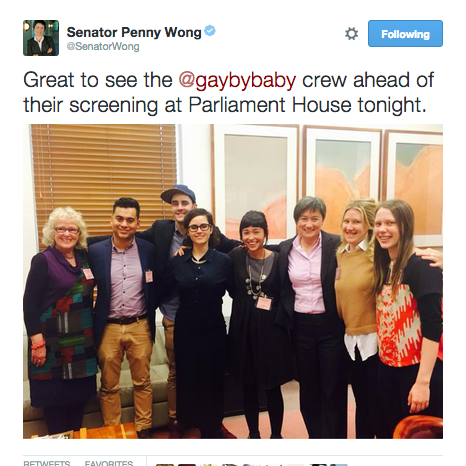Click the blue verified badge
The image size is (466, 466).
point(210,31)
